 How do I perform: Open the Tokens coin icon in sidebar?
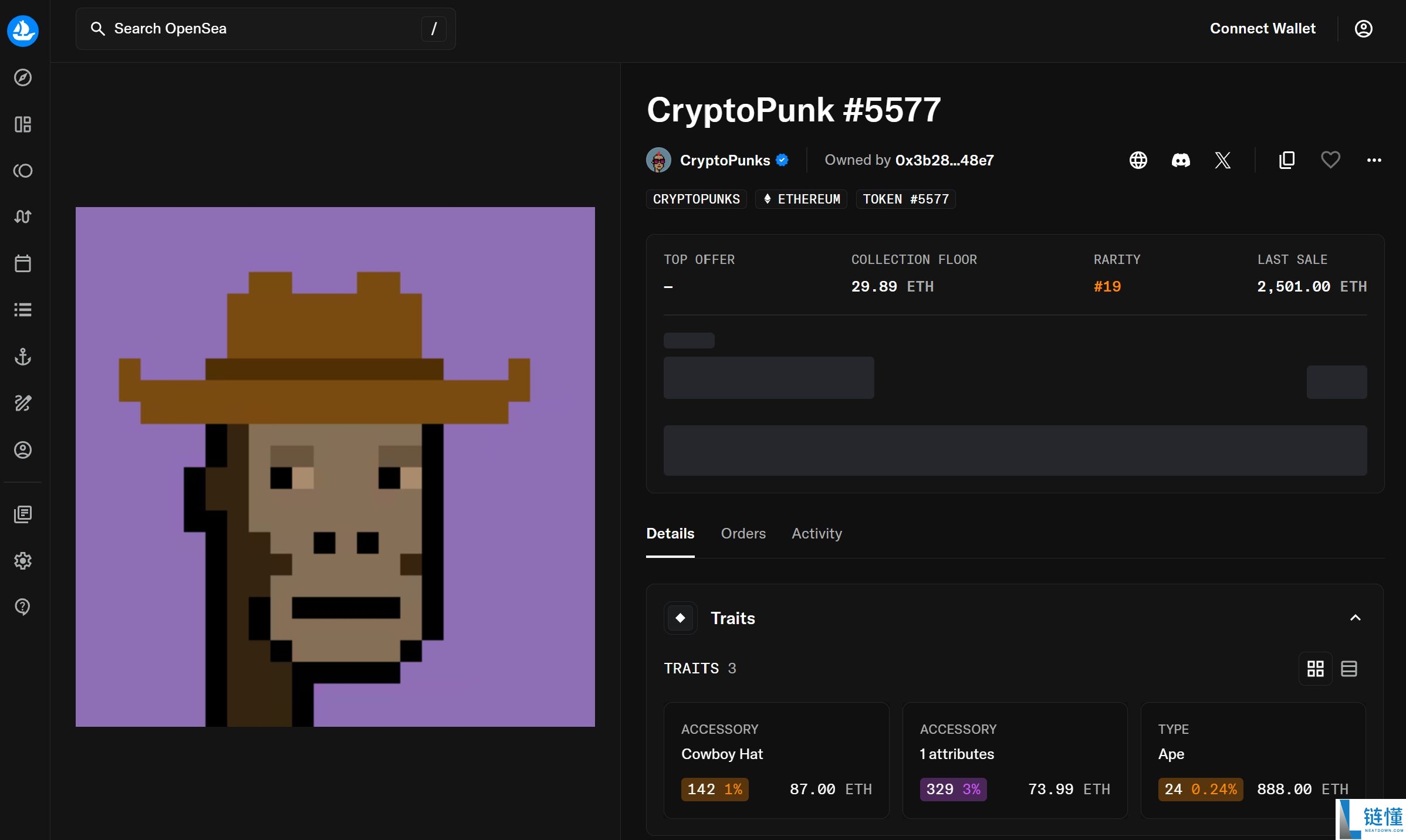point(23,171)
